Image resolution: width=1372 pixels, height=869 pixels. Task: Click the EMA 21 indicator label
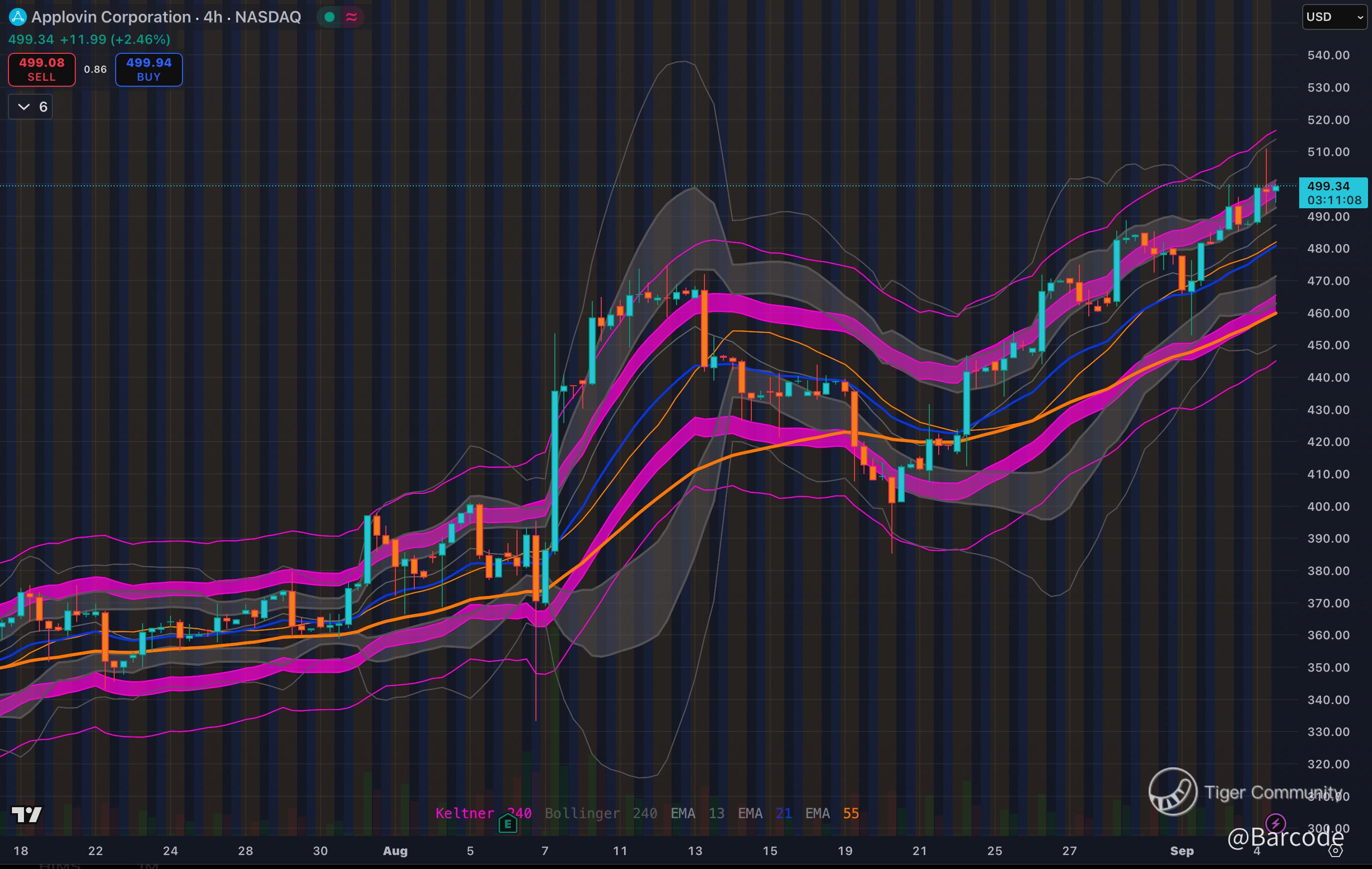point(765,813)
